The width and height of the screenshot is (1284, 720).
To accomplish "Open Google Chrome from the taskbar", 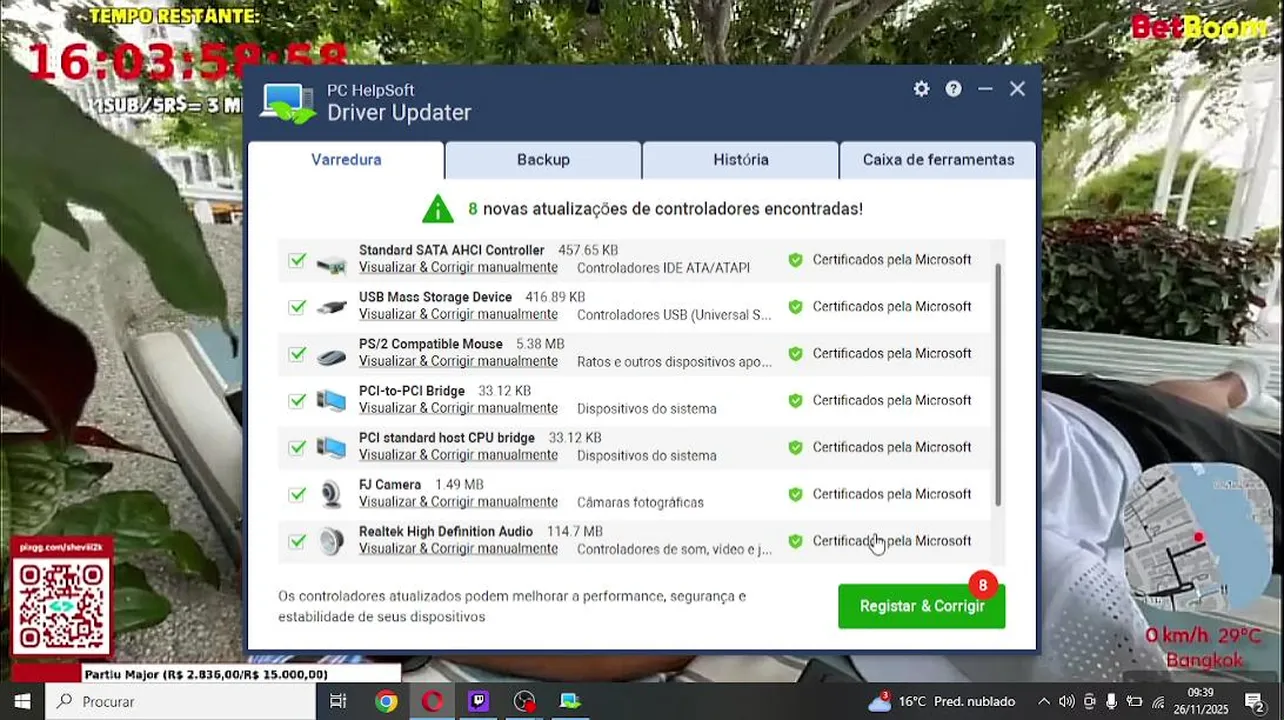I will 385,701.
